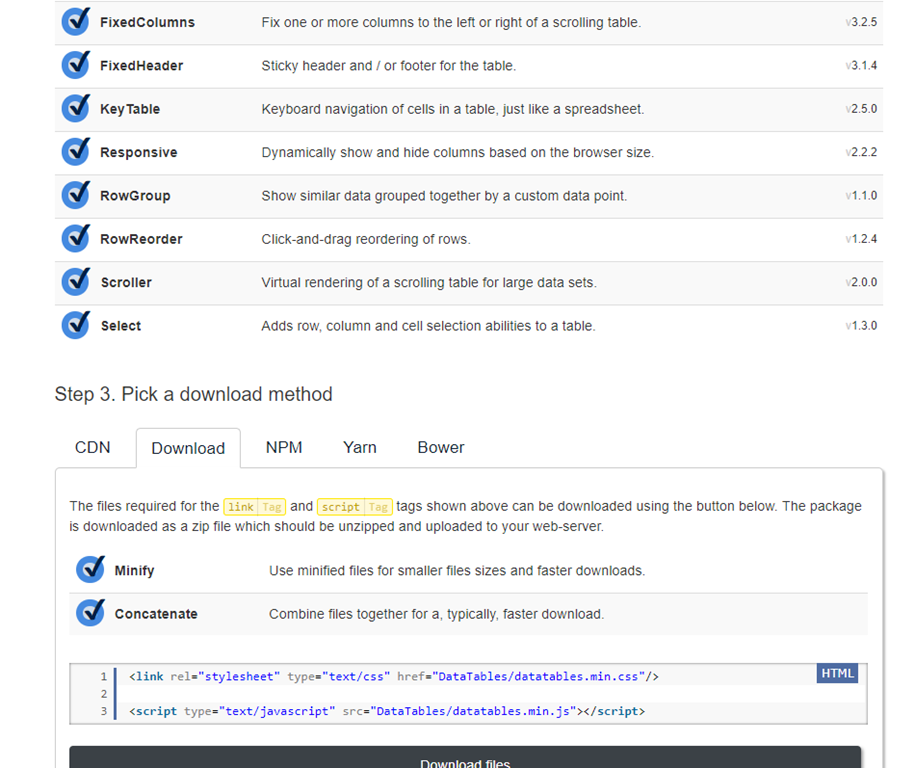Screen dimensions: 915x768
Task: Select the Download tab
Action: pyautogui.click(x=188, y=448)
